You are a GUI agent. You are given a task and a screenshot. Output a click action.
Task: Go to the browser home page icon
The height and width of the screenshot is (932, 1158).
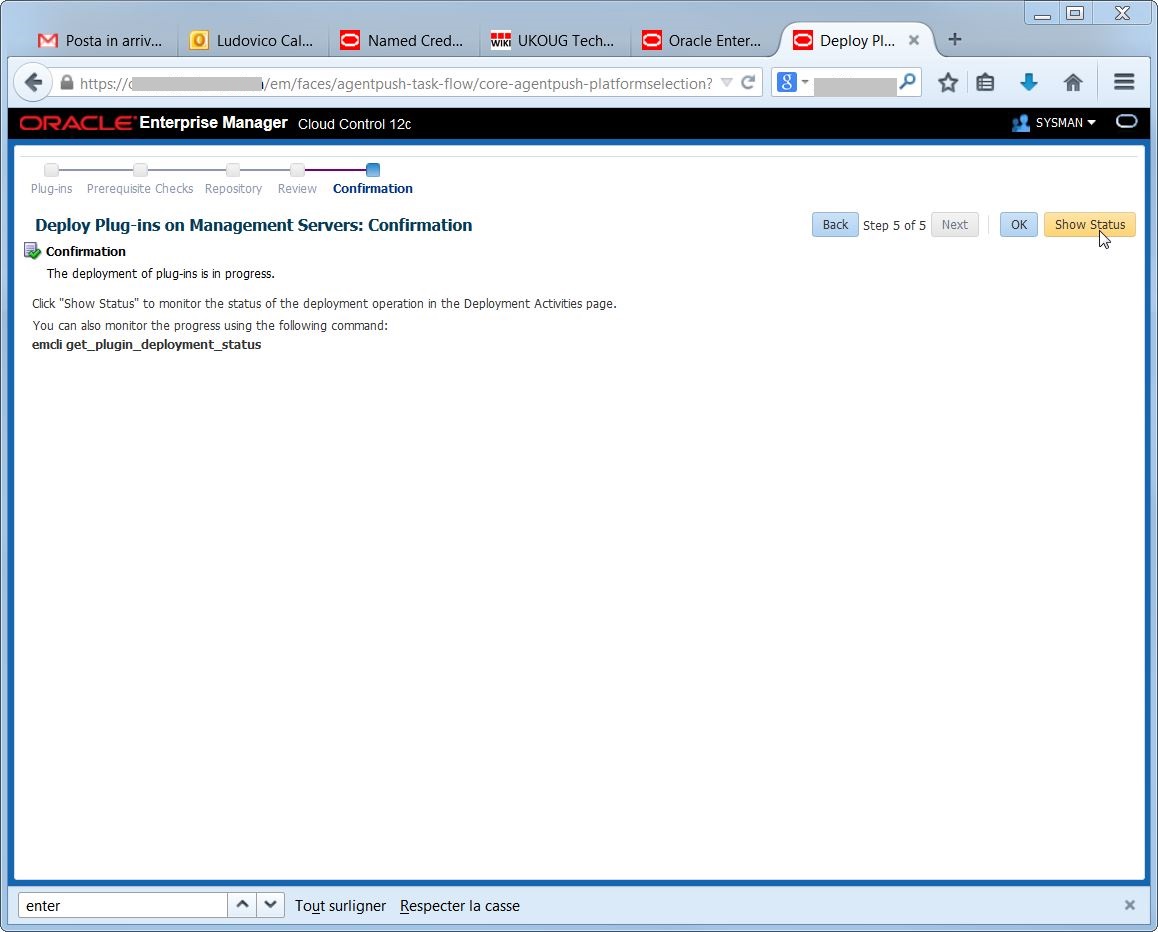(1073, 83)
